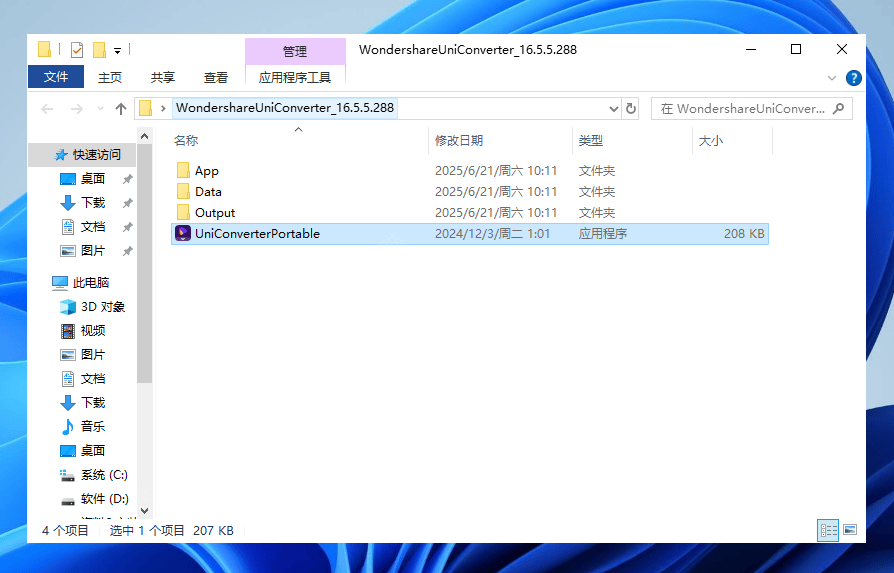Refresh the current folder

click(631, 108)
